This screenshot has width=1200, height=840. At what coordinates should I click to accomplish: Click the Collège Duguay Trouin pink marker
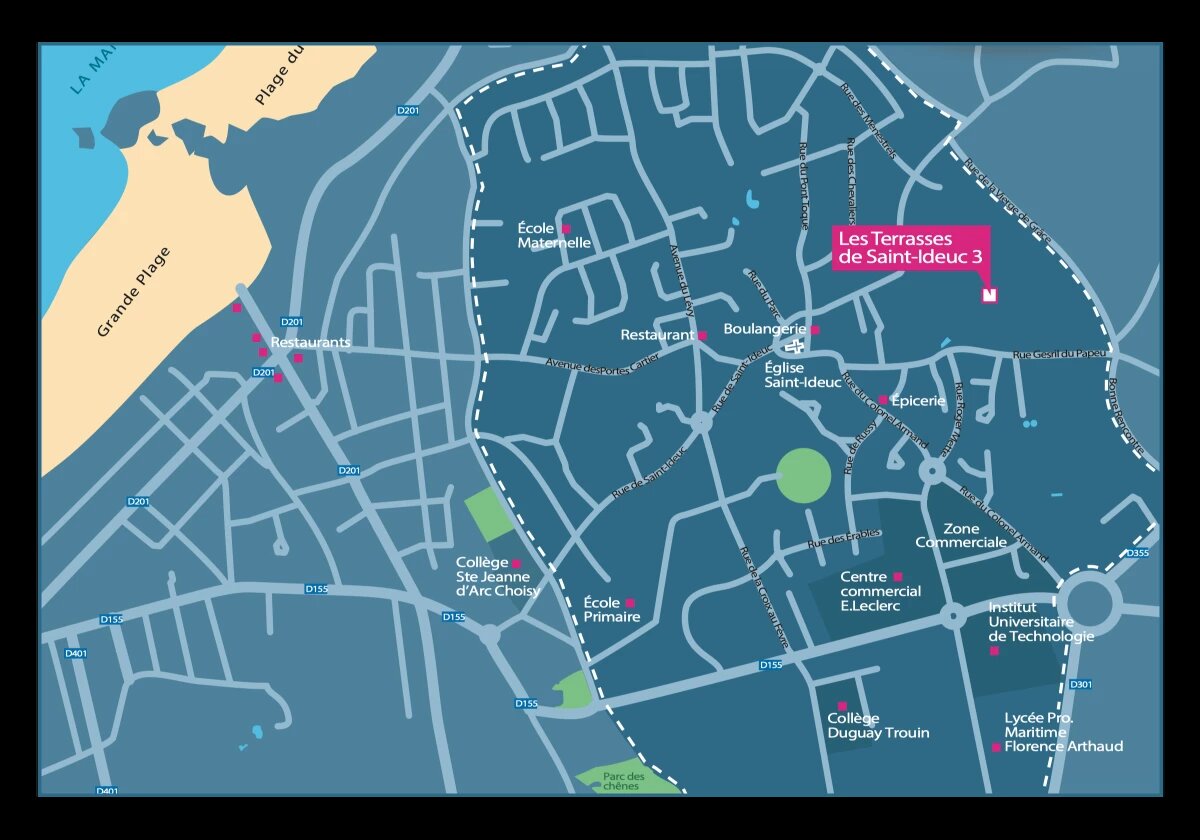[x=842, y=706]
